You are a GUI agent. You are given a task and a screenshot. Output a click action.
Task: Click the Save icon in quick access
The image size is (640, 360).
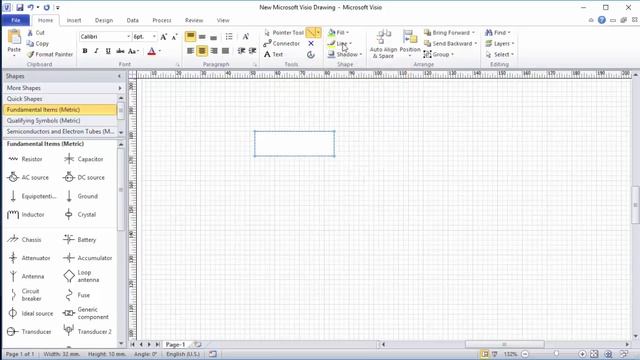coord(20,7)
